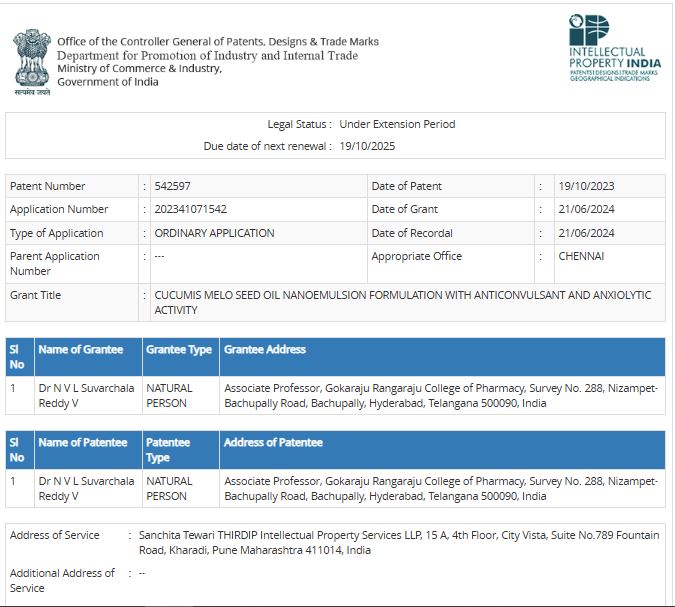675x607 pixels.
Task: Click the Name of Patentee column header
Action: coord(83,442)
